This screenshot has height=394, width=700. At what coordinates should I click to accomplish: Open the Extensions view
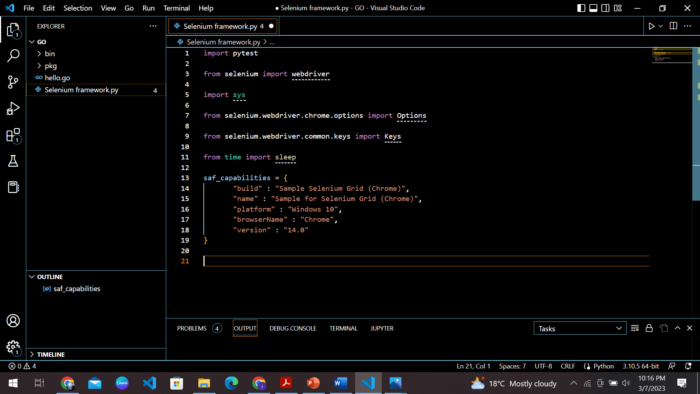click(x=13, y=135)
